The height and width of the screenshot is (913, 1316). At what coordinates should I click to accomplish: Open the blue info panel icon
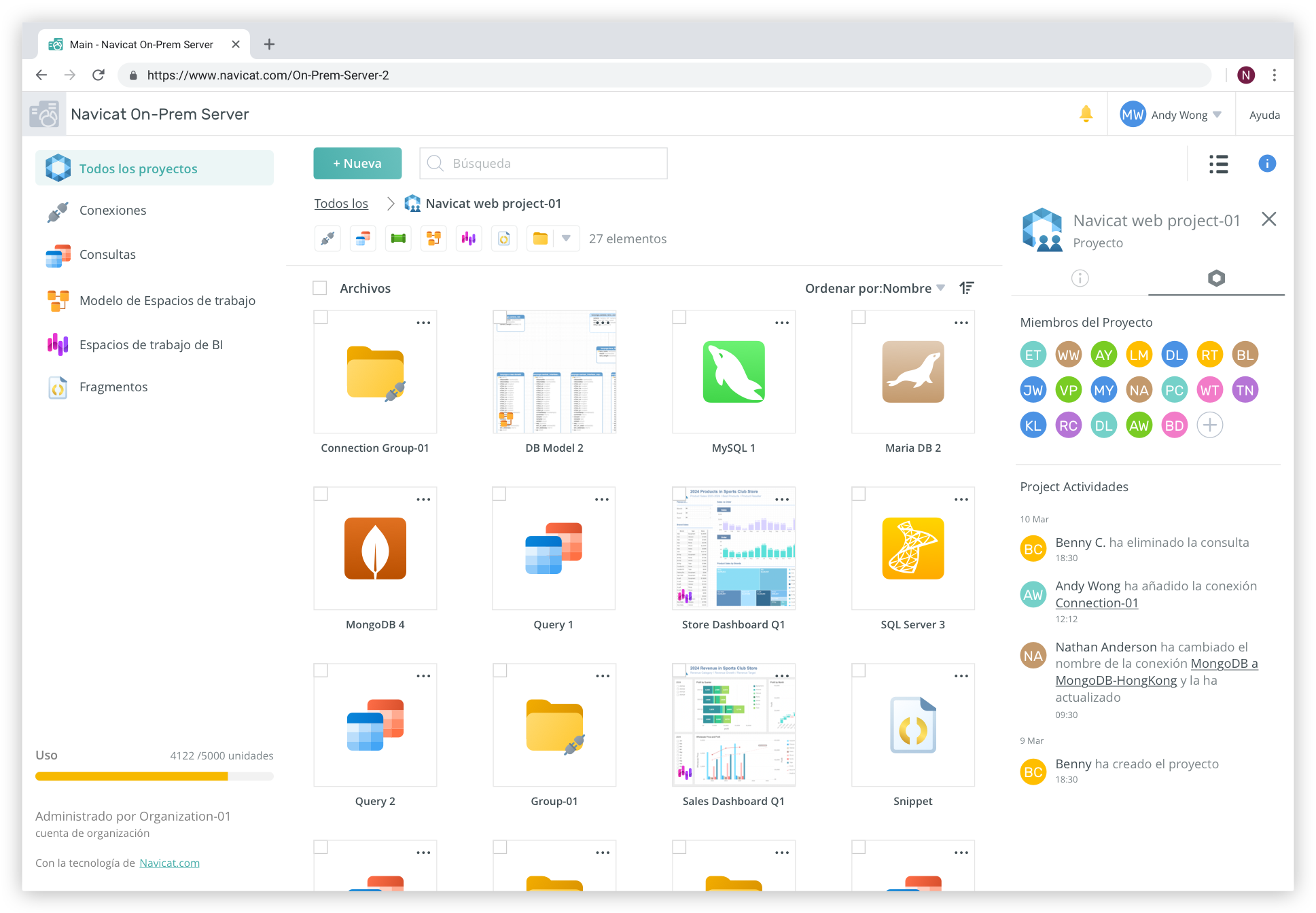[x=1266, y=164]
